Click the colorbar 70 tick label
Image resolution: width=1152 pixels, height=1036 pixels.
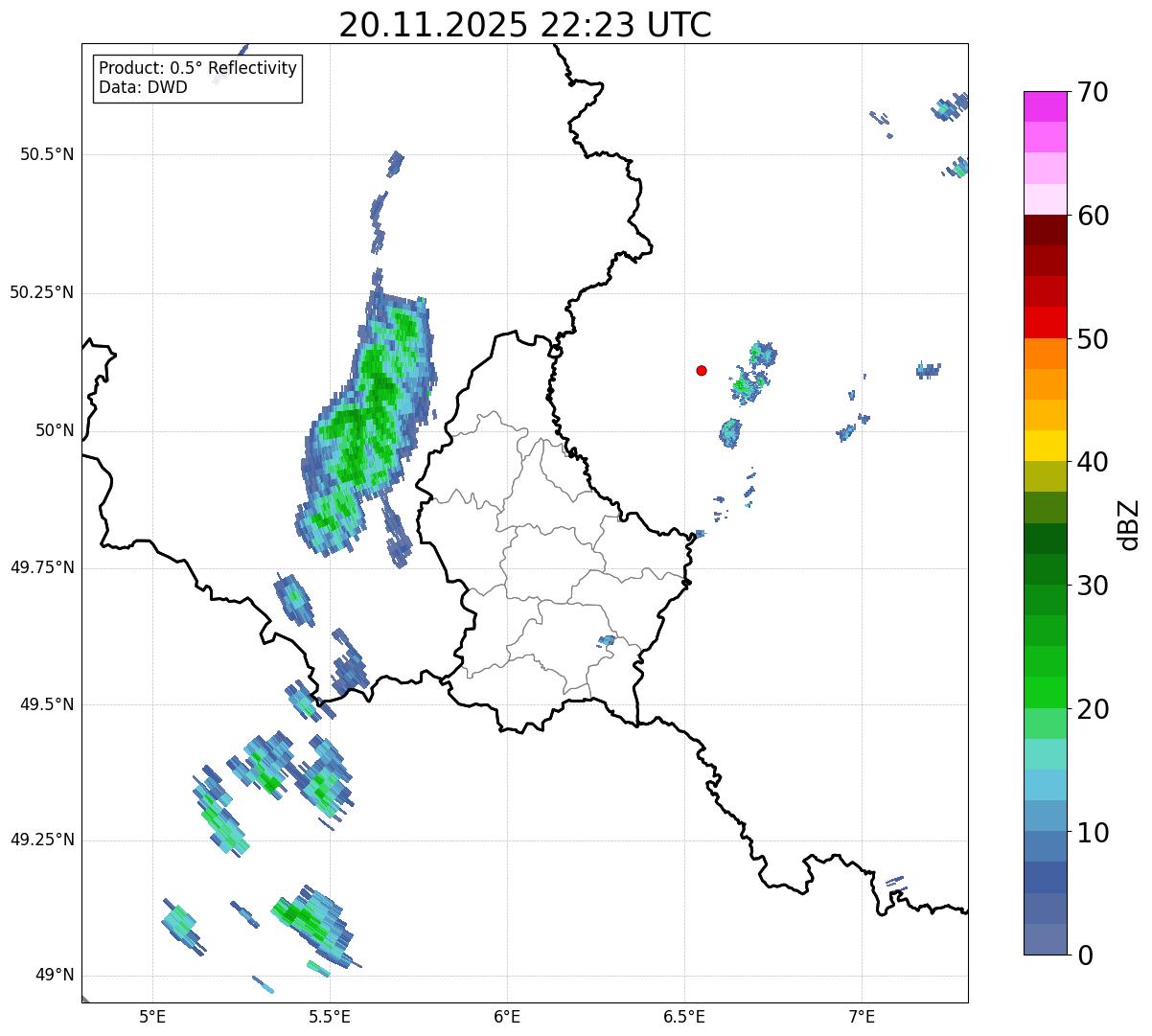pyautogui.click(x=1093, y=92)
